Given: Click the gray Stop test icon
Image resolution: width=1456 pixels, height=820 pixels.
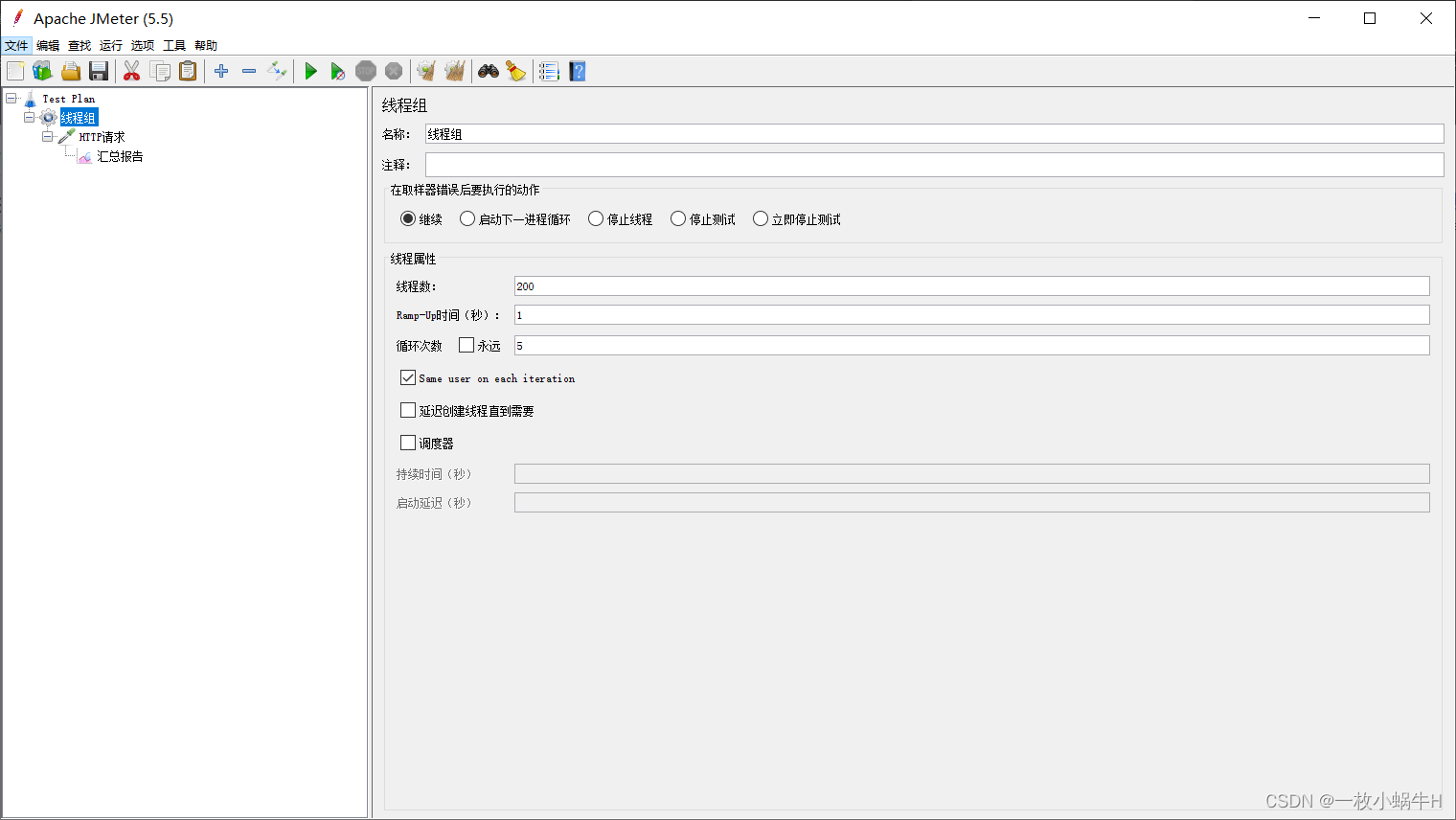Looking at the screenshot, I should point(366,71).
